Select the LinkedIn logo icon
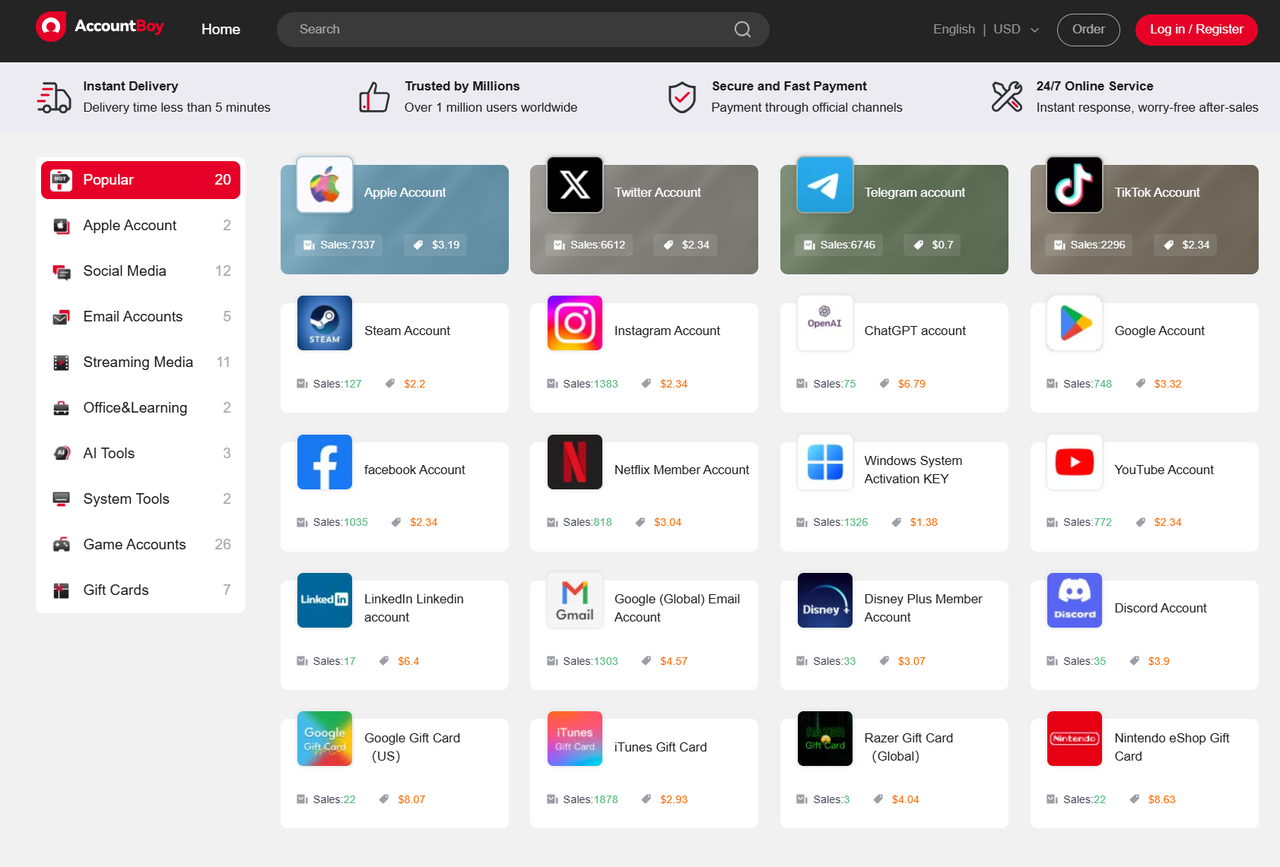 pos(325,600)
